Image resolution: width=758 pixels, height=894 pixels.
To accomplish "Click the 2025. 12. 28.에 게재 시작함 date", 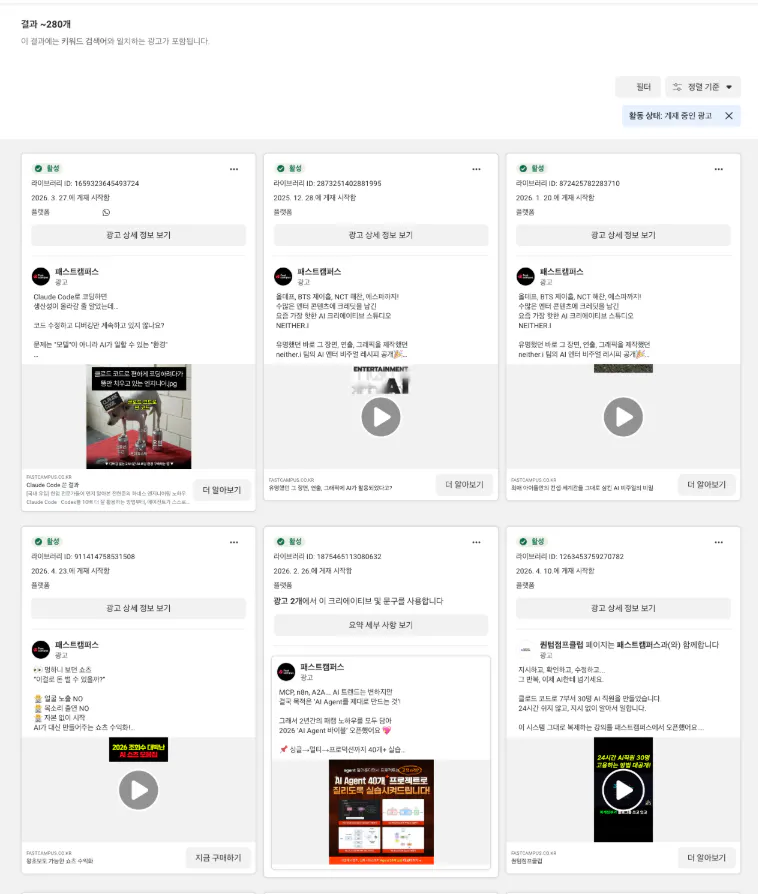I will pyautogui.click(x=315, y=198).
